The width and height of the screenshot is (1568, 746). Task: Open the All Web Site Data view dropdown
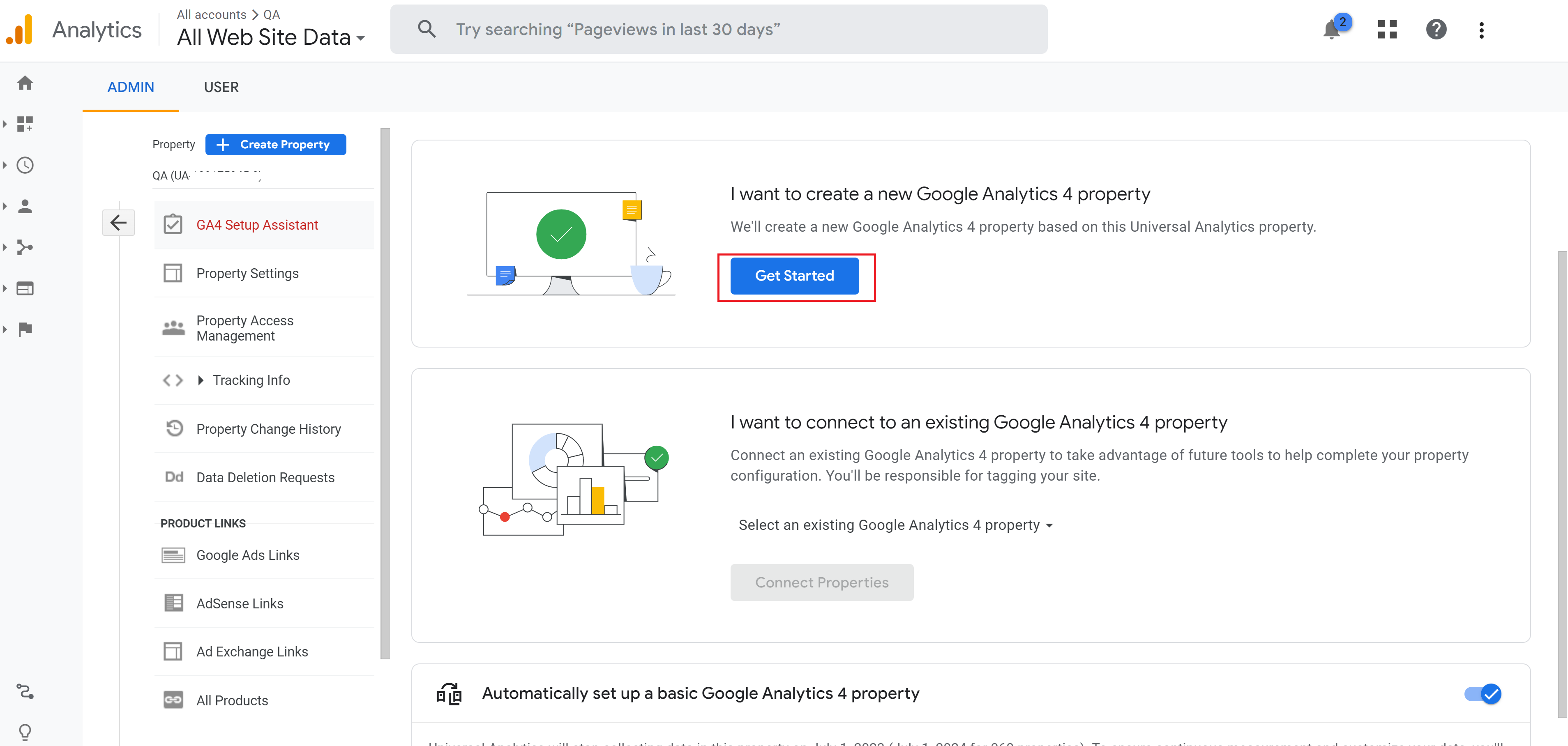tap(271, 38)
